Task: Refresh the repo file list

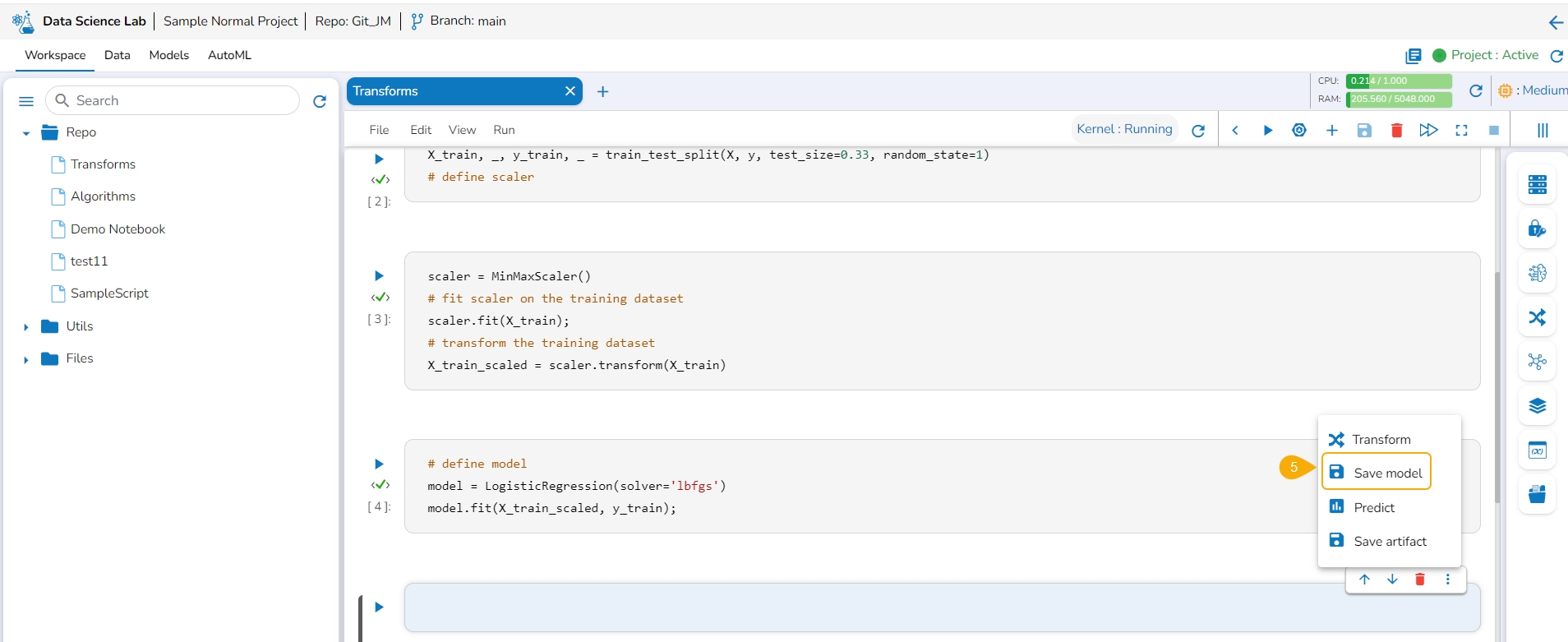Action: click(320, 101)
